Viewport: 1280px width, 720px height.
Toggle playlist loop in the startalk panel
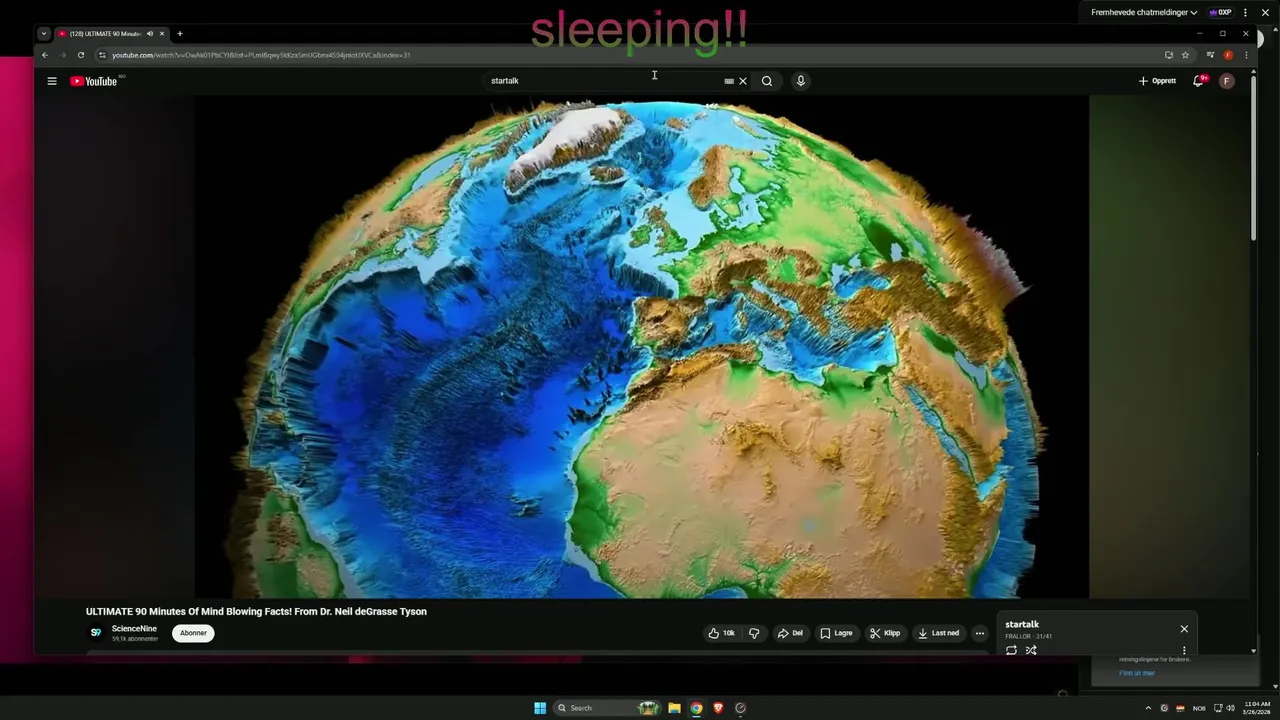pos(1011,650)
